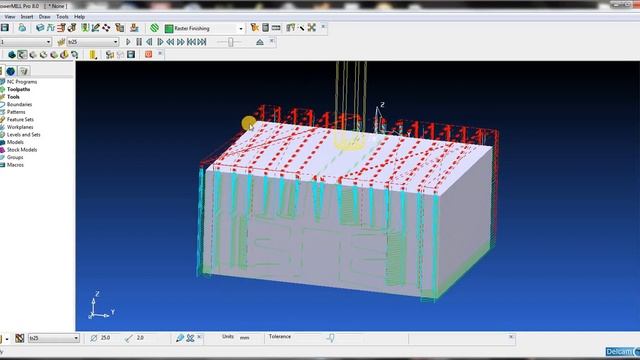Play the toolpath simulation
The image size is (640, 360).
[128, 42]
